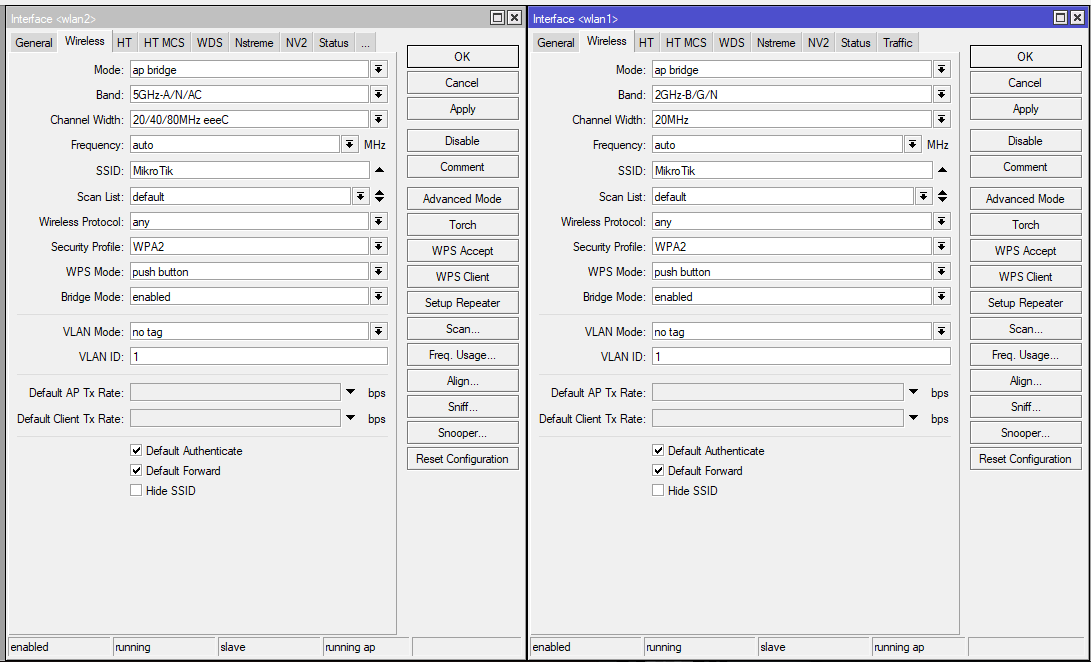Click the Scan List up/down arrows in wlan2
This screenshot has height=662, width=1091.
379,197
